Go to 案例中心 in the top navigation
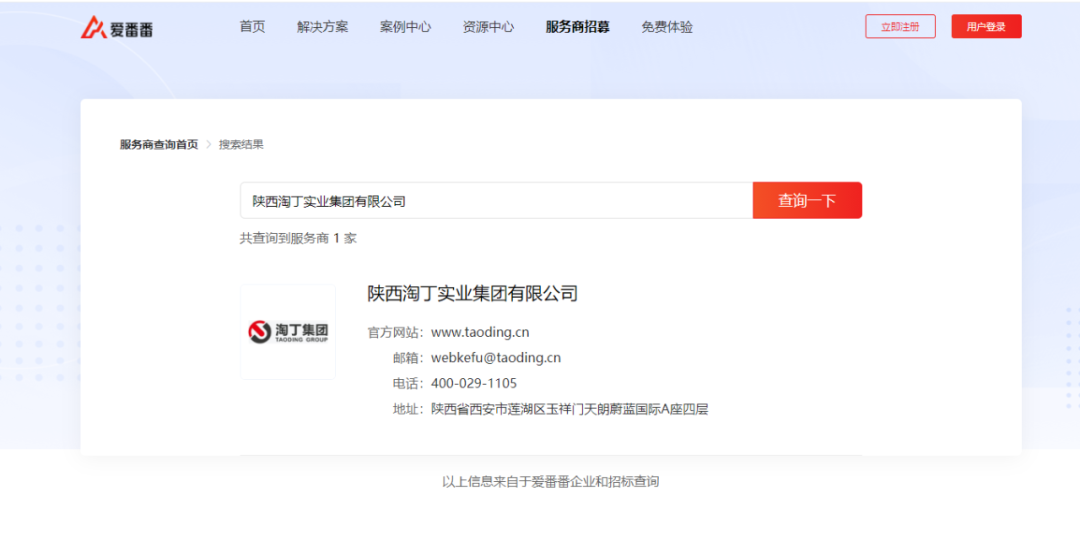The width and height of the screenshot is (1080, 547). click(405, 27)
